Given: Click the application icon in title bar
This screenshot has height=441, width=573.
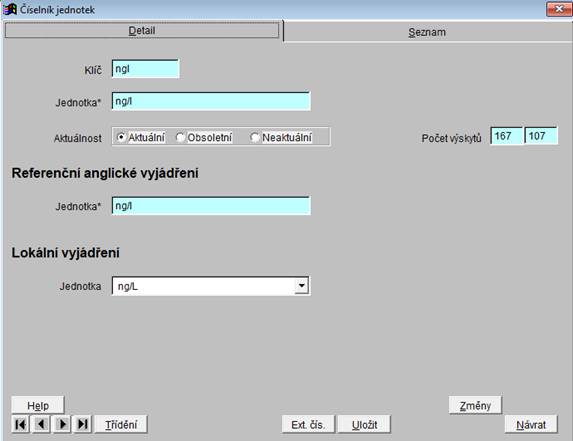Looking at the screenshot, I should tap(10, 9).
